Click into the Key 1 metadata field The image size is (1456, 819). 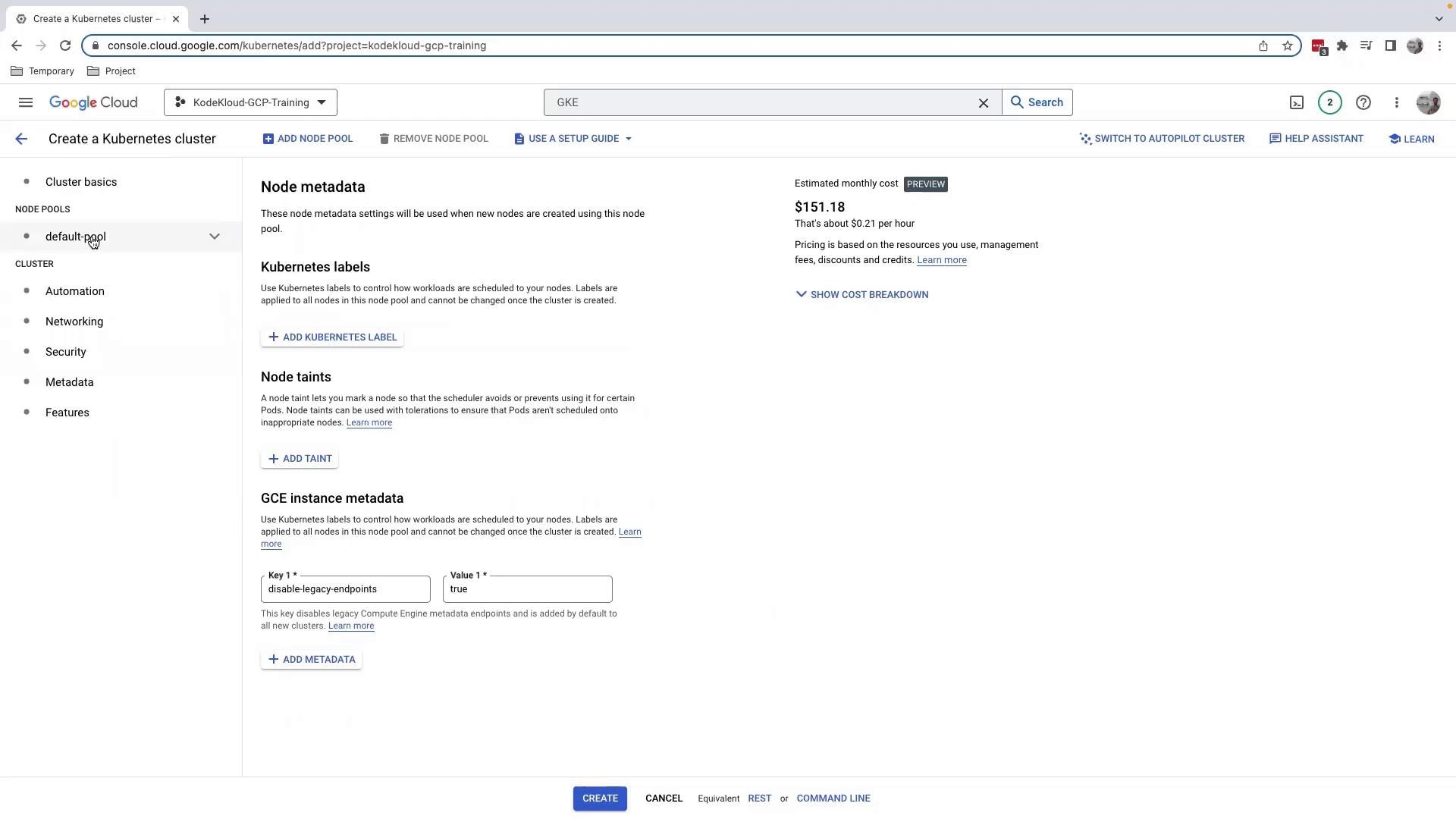tap(345, 589)
